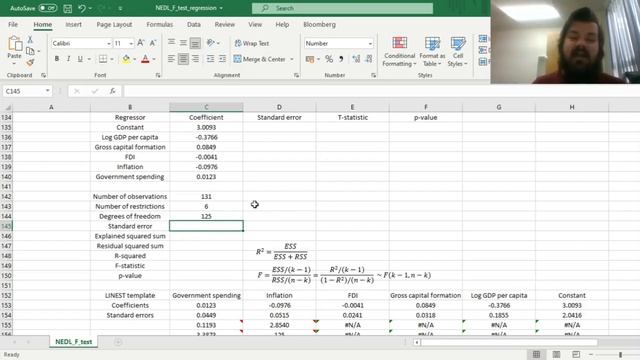Screen dimensions: 640x360
Task: Open the Bloomberg tab
Action: click(320, 24)
